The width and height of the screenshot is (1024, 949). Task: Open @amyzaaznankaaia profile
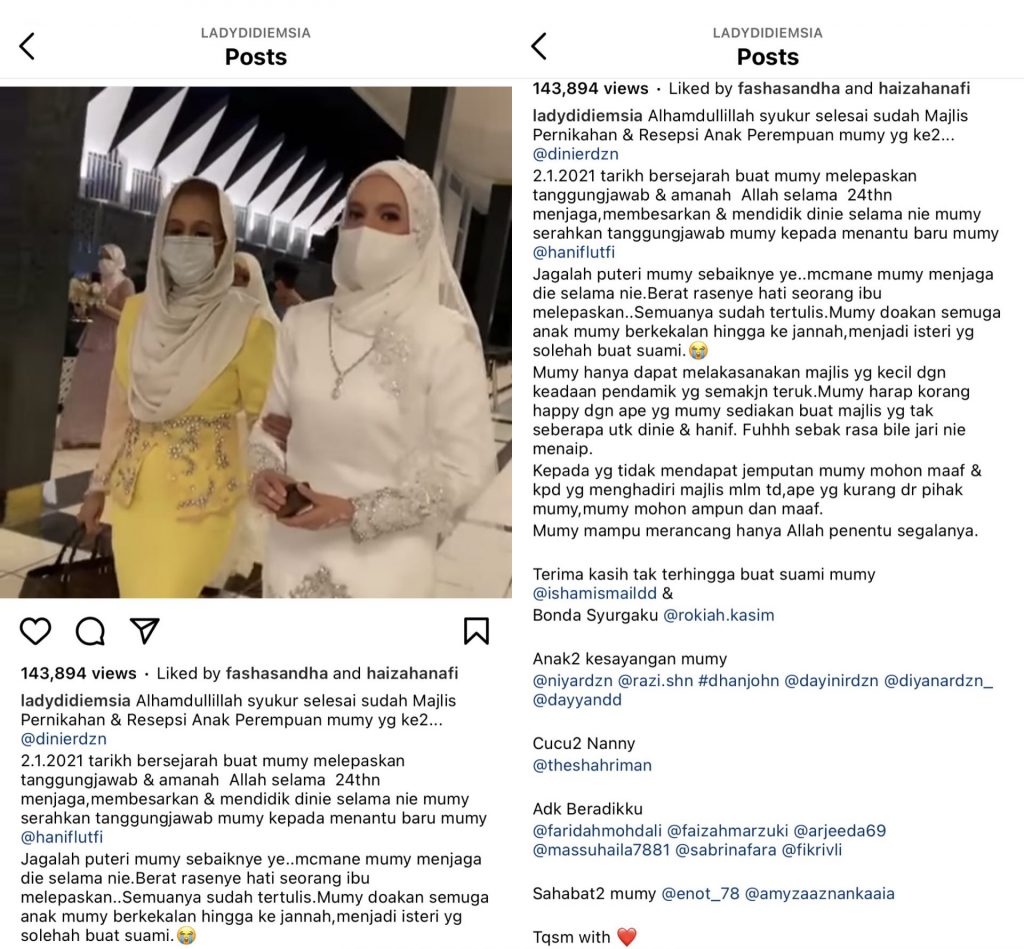click(x=820, y=893)
